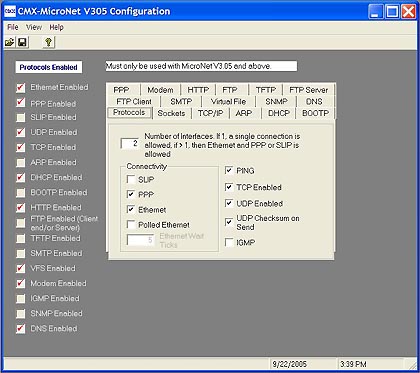Switch to the FTP Client tab

pos(134,101)
